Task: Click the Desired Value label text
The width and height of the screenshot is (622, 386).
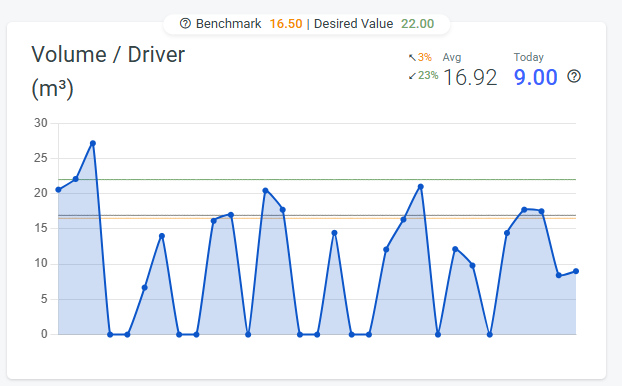Action: [353, 24]
